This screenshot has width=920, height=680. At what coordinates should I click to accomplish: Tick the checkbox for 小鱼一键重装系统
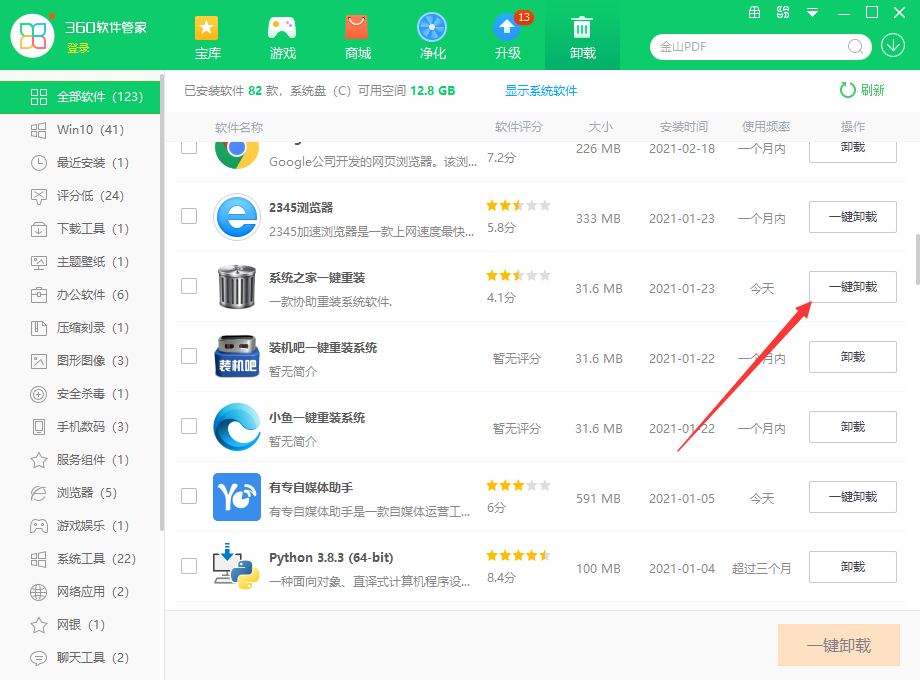[189, 426]
